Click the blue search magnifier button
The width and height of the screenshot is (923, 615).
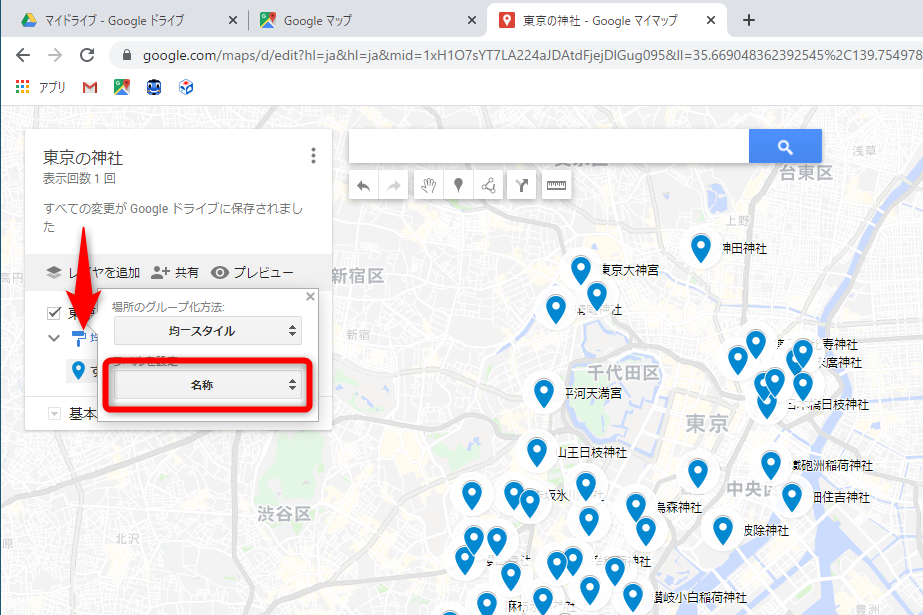(785, 146)
